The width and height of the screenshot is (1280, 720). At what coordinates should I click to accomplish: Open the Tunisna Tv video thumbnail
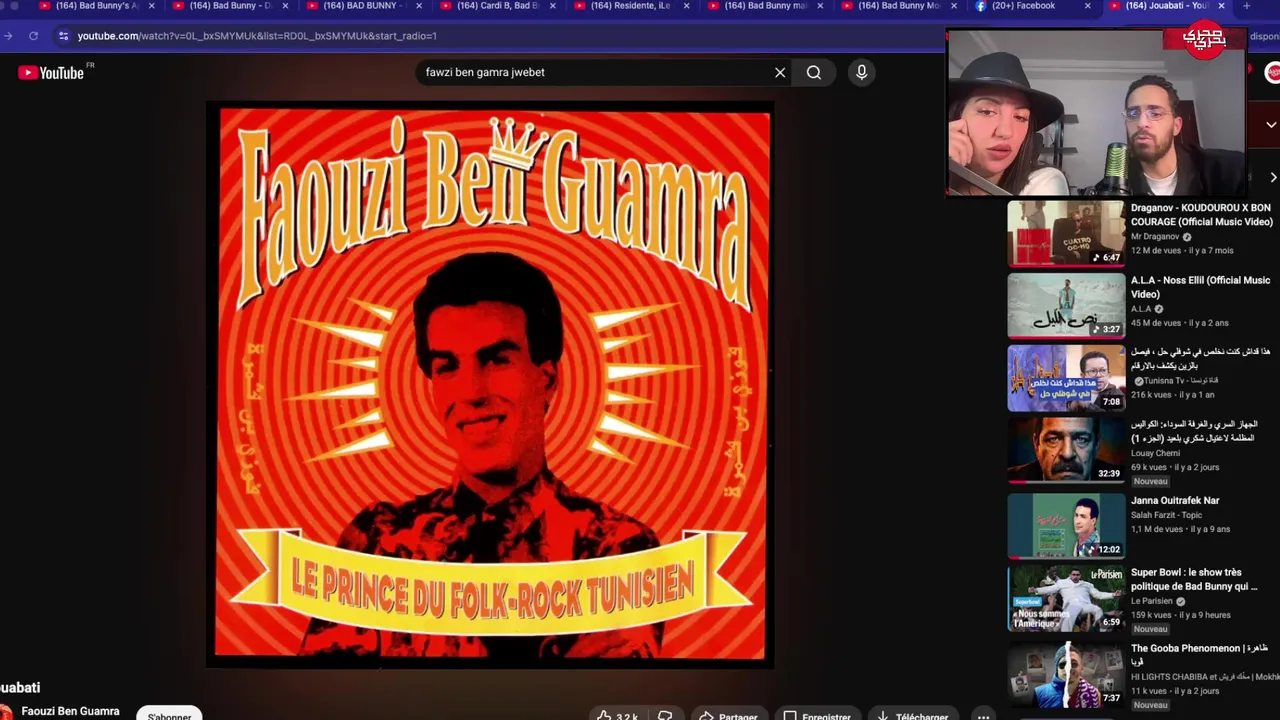pos(1066,378)
